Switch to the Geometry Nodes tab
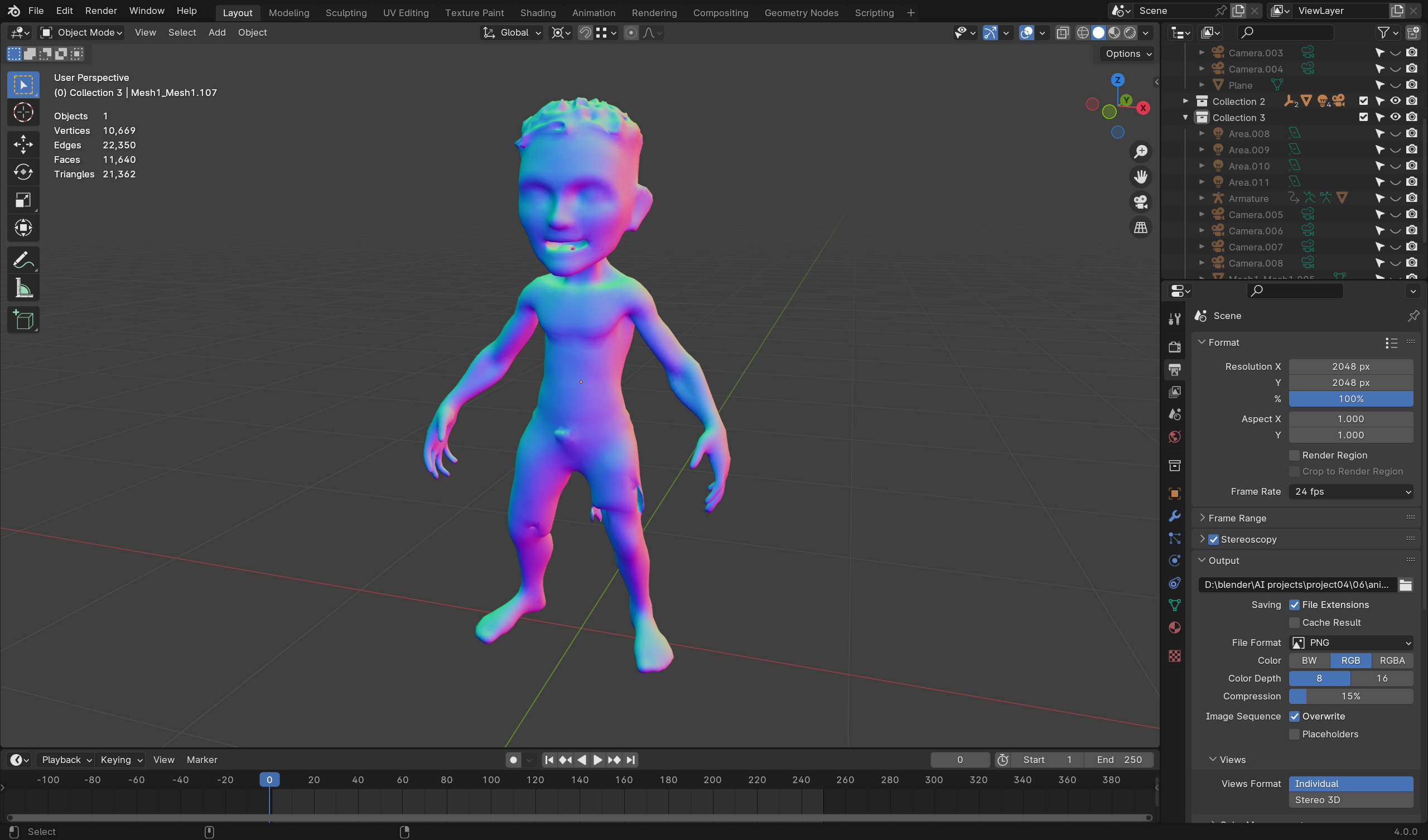 point(800,12)
